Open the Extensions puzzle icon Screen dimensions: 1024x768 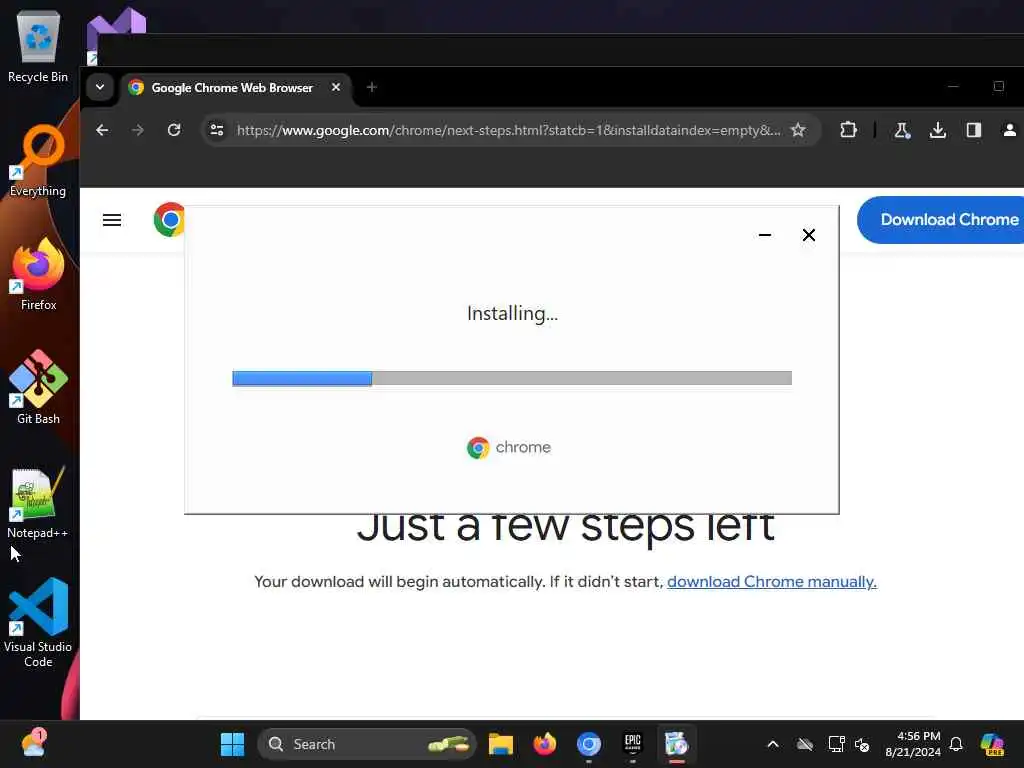coord(848,130)
